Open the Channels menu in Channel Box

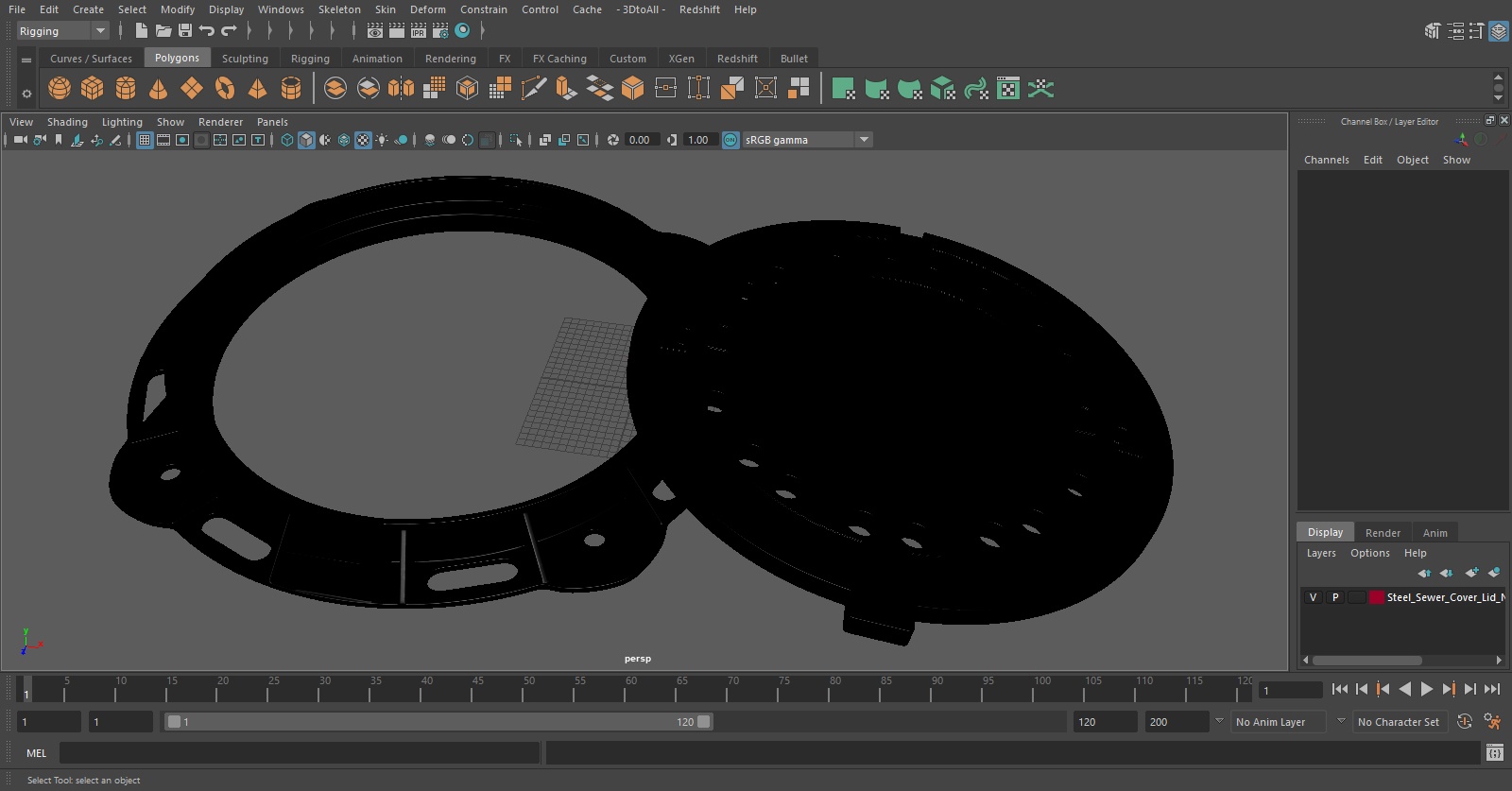(x=1327, y=160)
